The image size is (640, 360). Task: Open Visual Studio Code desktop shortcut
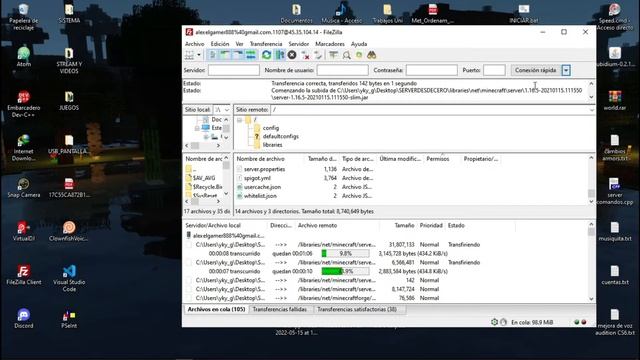coord(69,278)
